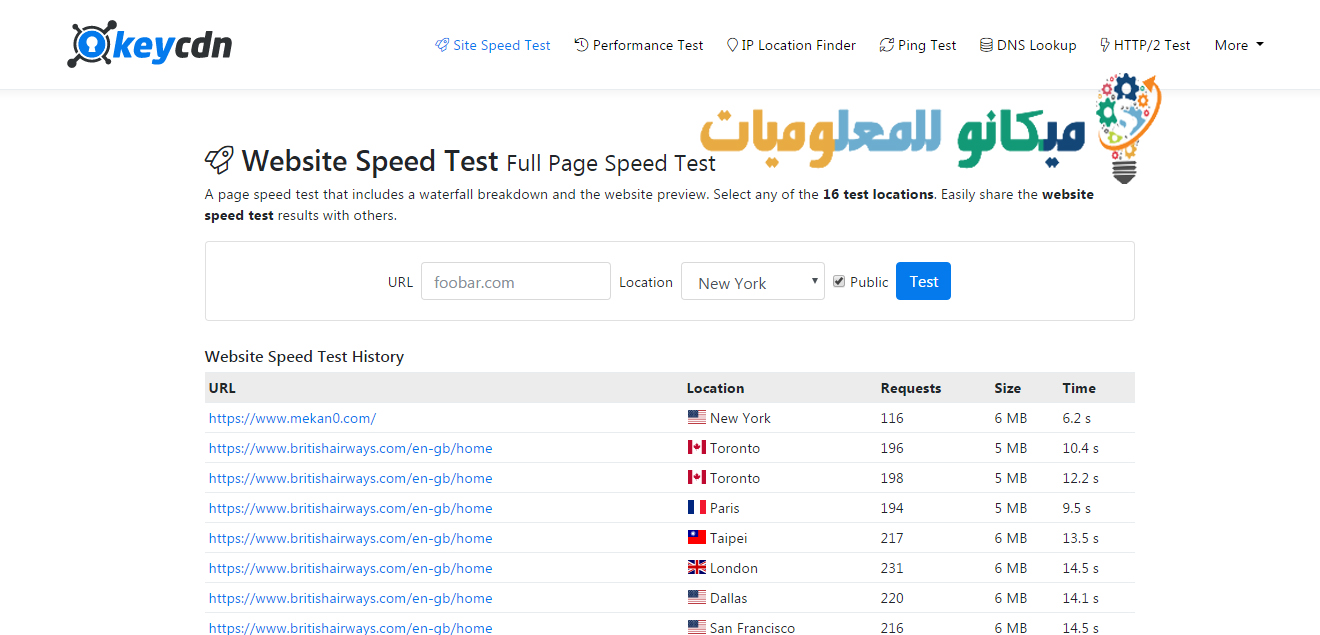Click the Arabic lightbulb logo watermark
Image resolution: width=1320 pixels, height=635 pixels.
[1127, 127]
